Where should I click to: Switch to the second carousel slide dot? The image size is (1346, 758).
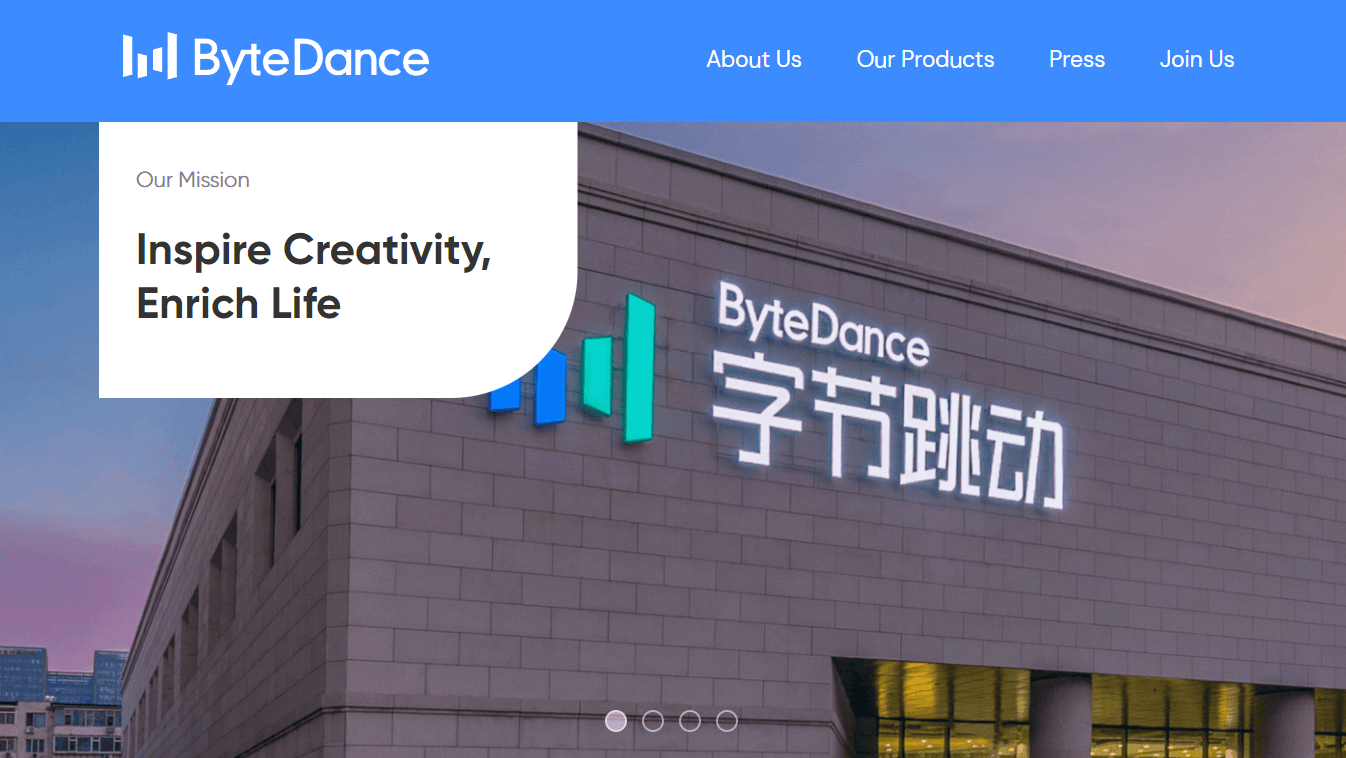point(653,721)
